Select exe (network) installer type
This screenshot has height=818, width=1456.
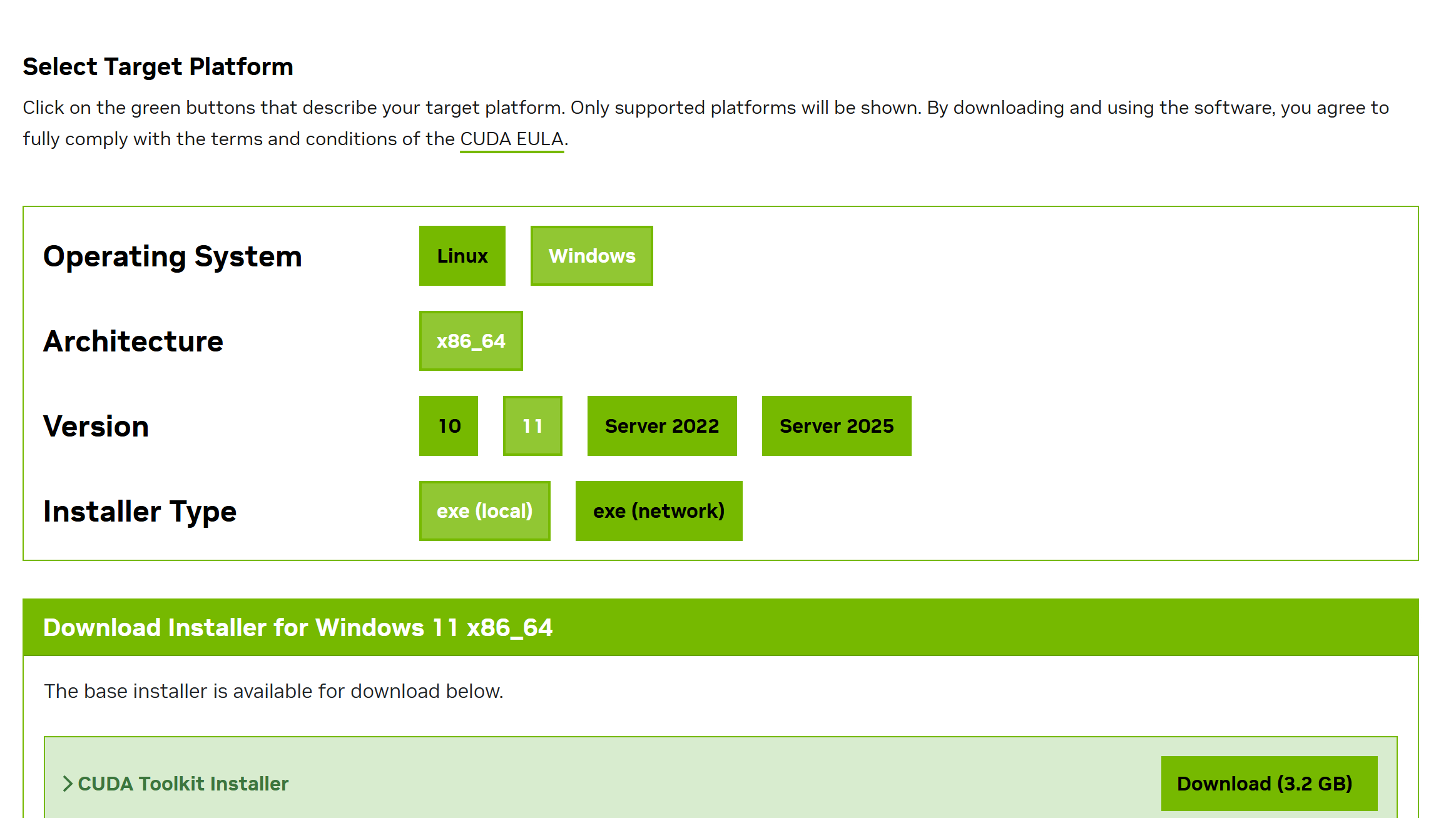658,511
